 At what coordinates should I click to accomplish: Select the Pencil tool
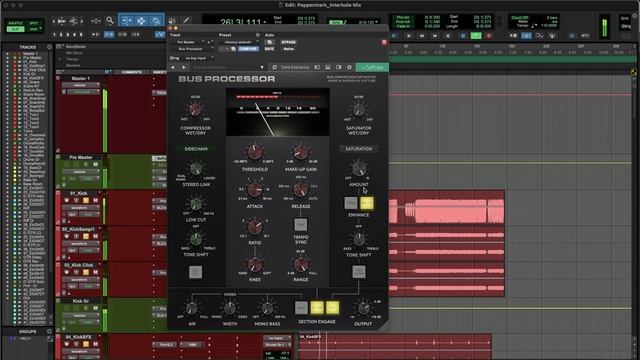coord(187,20)
